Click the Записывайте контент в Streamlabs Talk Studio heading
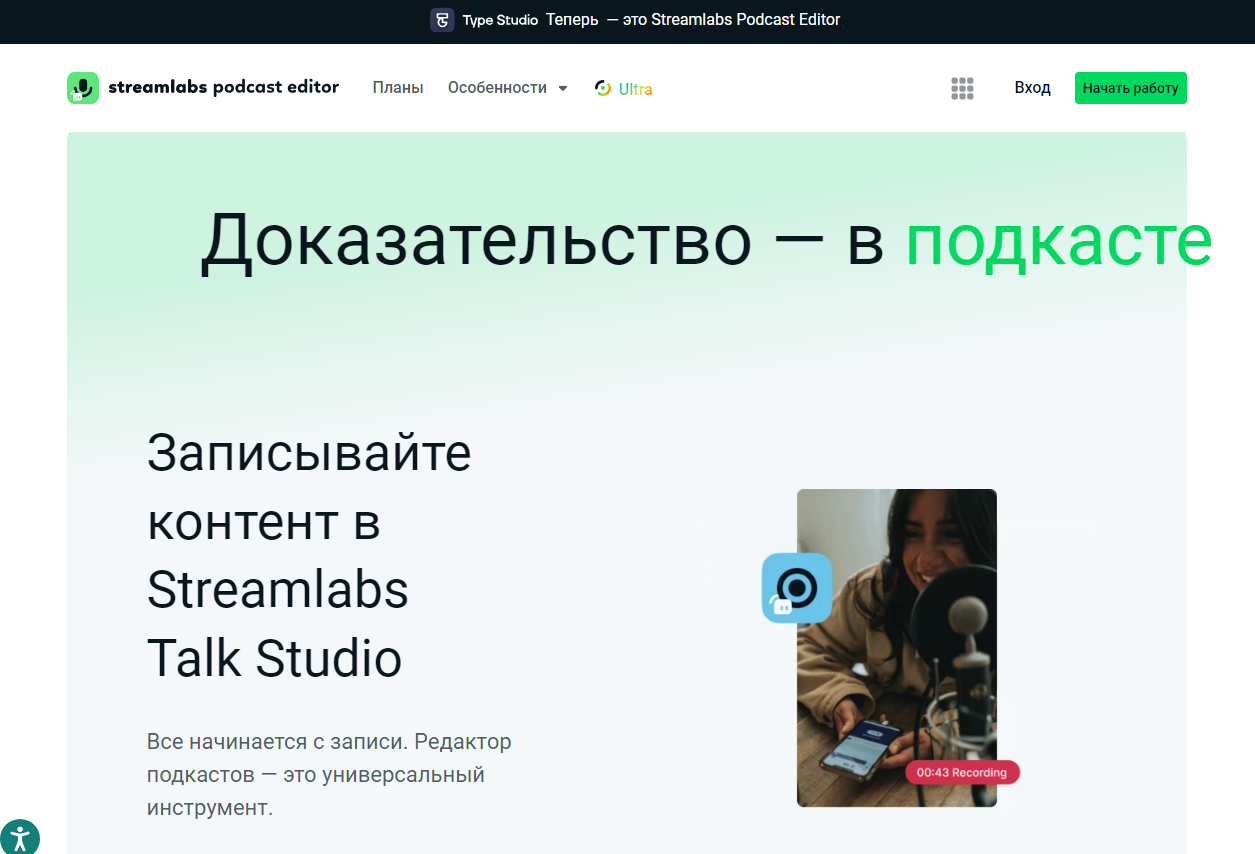 (309, 556)
